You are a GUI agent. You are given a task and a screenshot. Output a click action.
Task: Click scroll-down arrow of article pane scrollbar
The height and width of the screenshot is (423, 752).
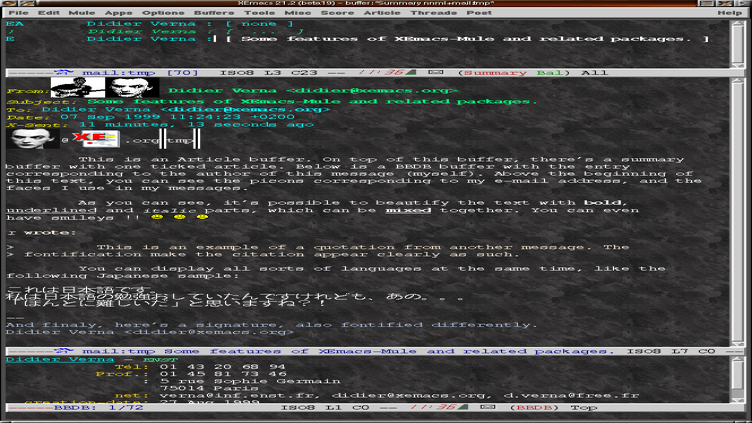(x=737, y=343)
